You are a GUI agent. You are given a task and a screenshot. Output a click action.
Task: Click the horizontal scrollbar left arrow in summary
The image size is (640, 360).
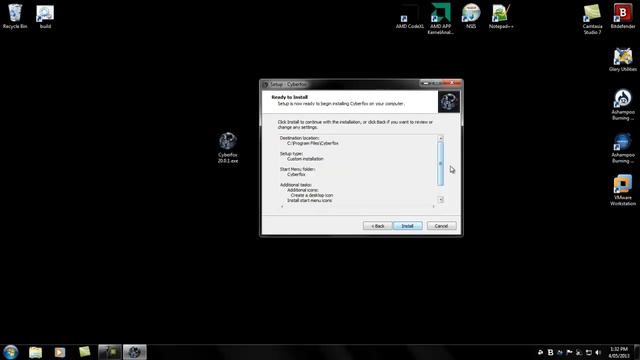(282, 207)
